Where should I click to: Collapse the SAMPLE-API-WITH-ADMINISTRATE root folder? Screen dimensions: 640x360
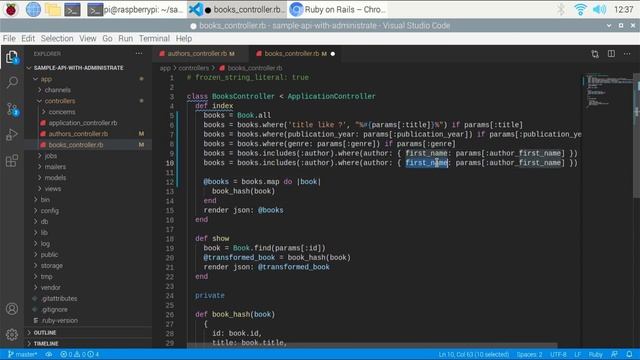78,68
